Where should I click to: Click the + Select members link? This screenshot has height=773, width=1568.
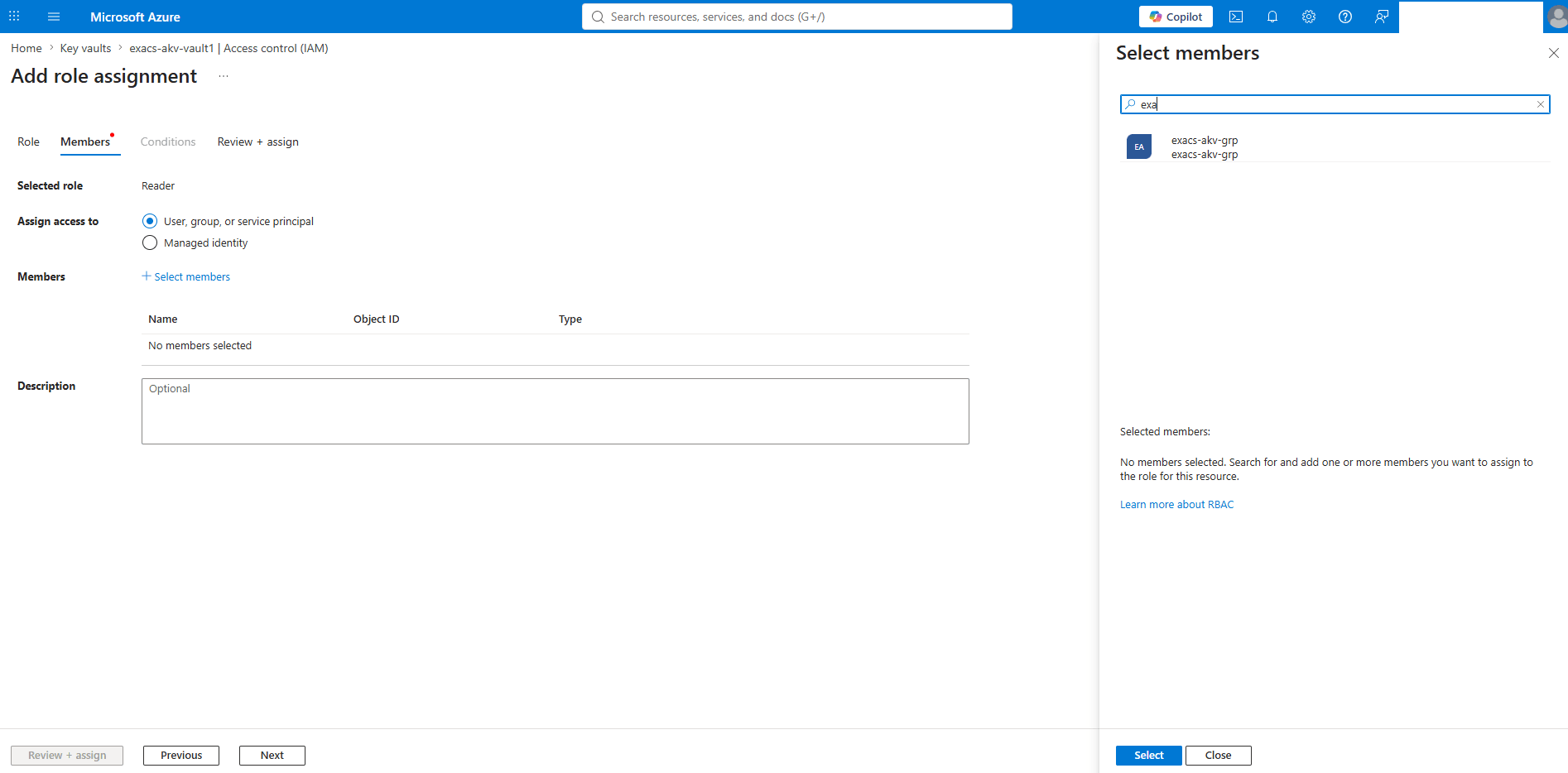pos(186,276)
